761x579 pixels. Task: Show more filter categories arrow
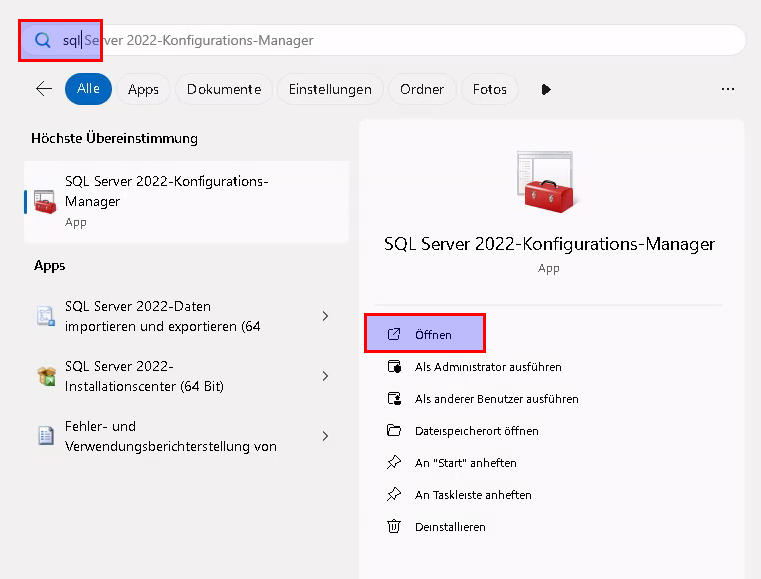[546, 89]
